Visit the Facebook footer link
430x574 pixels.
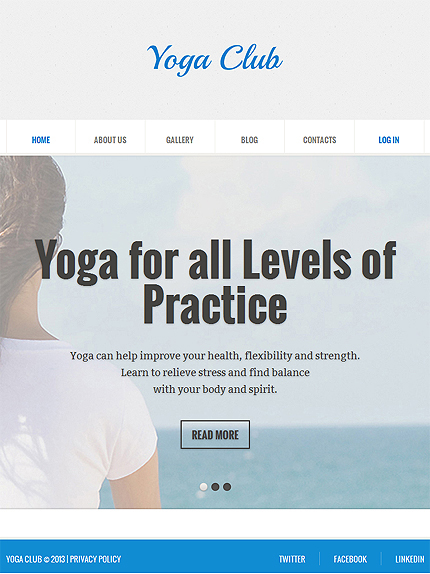click(350, 559)
